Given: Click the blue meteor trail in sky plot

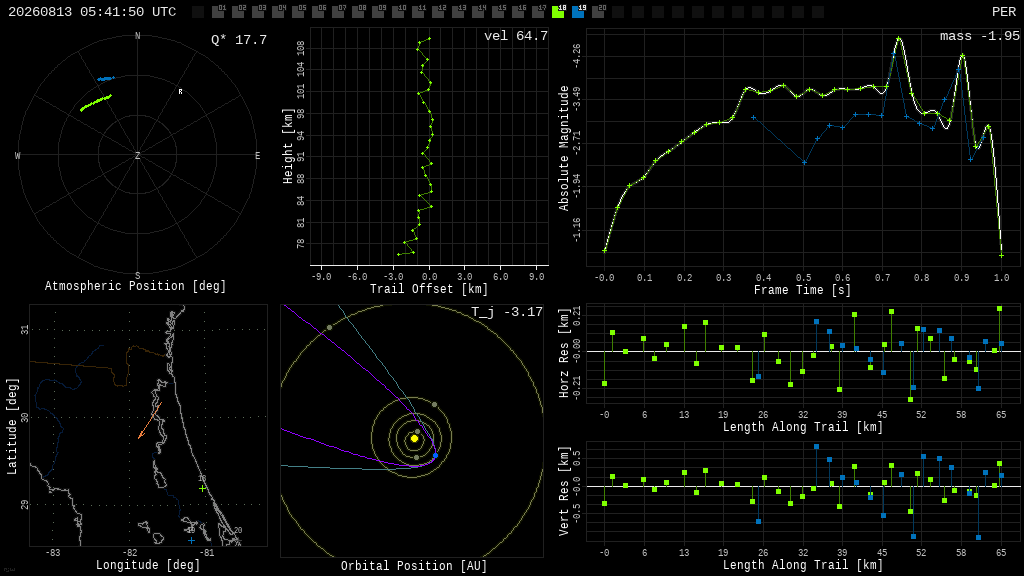Looking at the screenshot, I should tap(106, 79).
